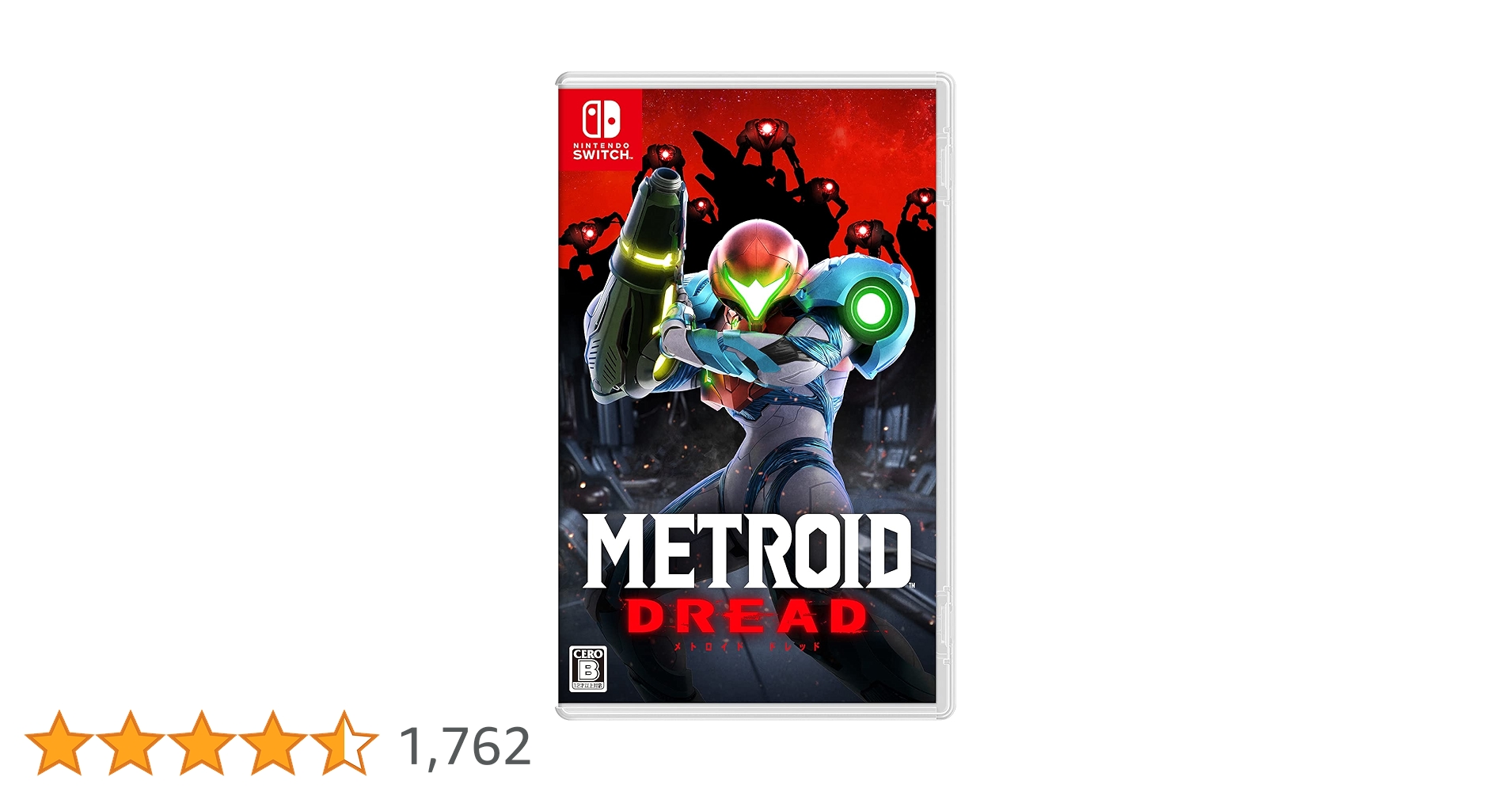
Task: Click the Nintendo Switch logo on the cover
Action: (601, 129)
